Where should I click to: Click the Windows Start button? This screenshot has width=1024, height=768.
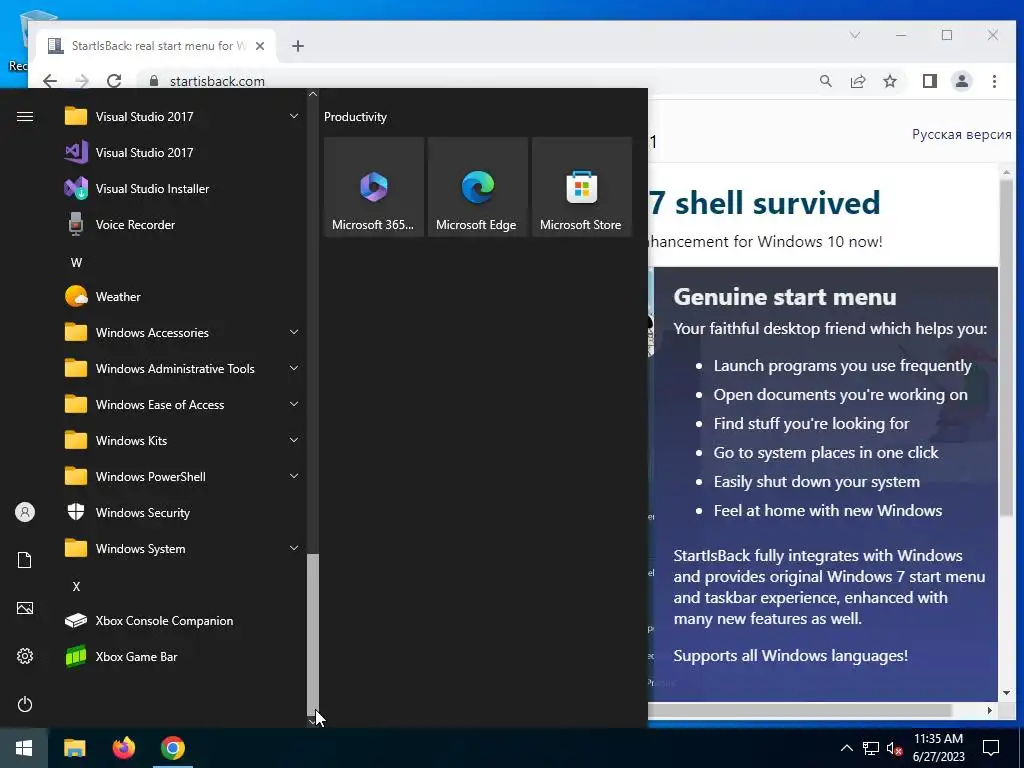pyautogui.click(x=24, y=748)
